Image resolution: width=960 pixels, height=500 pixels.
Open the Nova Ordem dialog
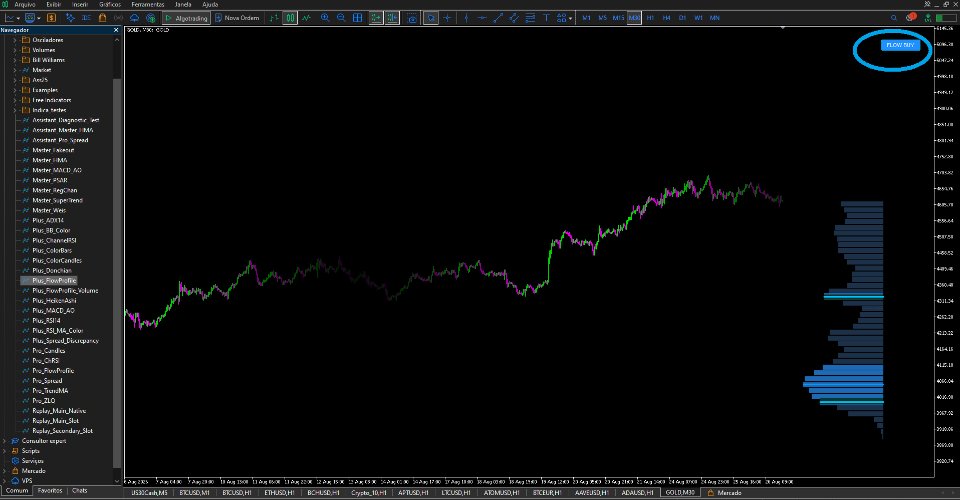238,18
